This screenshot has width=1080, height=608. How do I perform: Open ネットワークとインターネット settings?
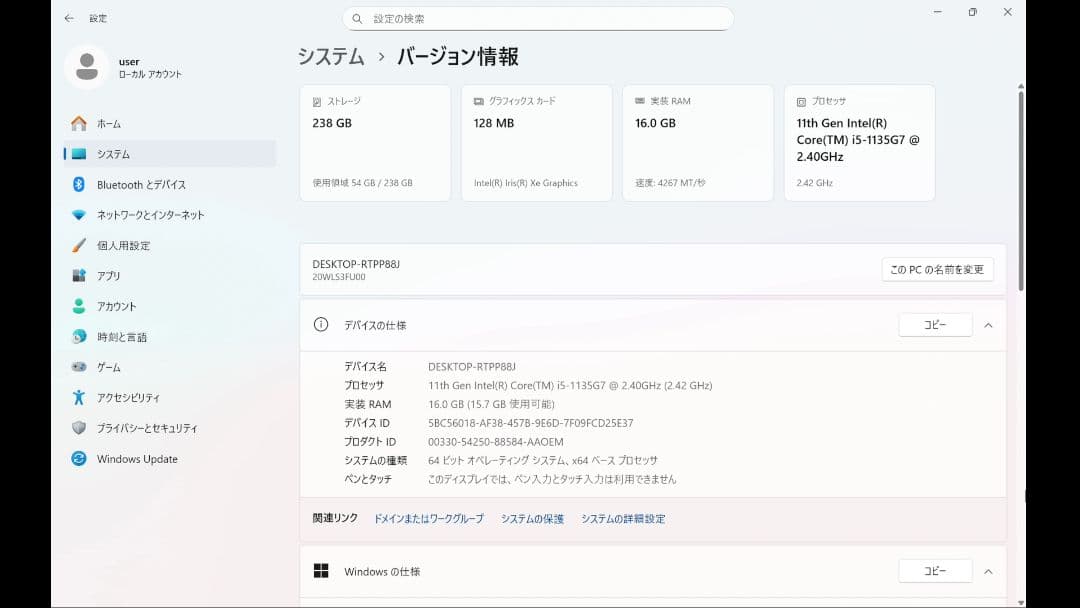tap(170, 215)
